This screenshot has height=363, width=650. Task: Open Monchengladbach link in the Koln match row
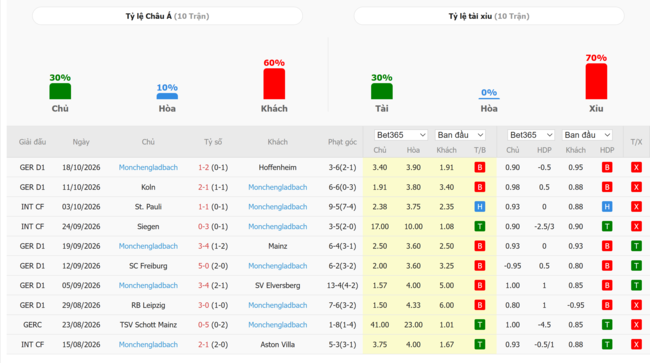pos(277,187)
